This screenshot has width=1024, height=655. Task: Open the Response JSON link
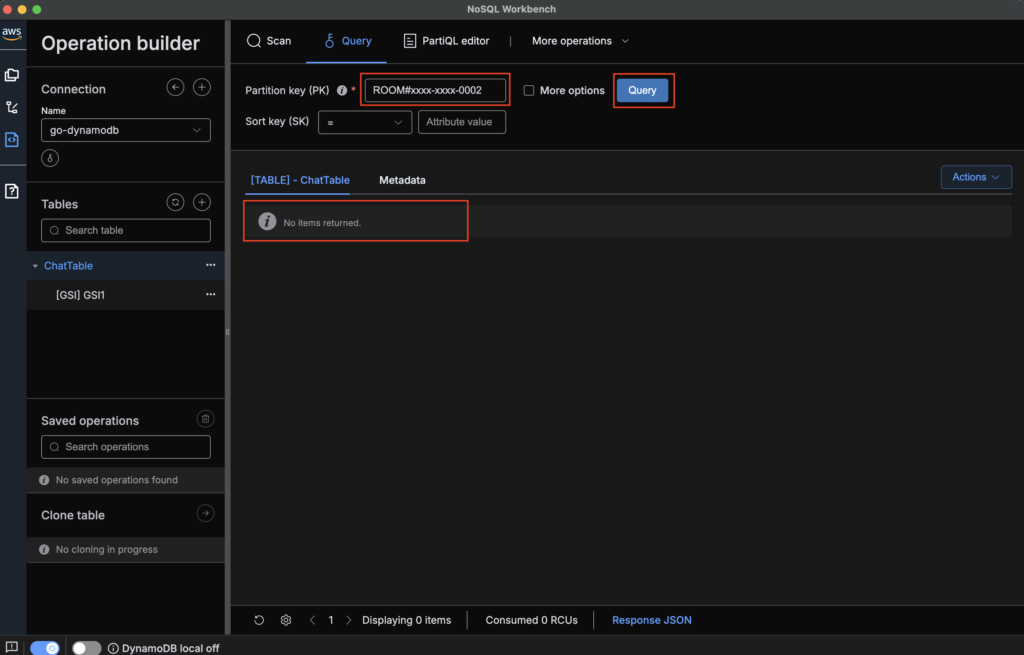click(651, 620)
